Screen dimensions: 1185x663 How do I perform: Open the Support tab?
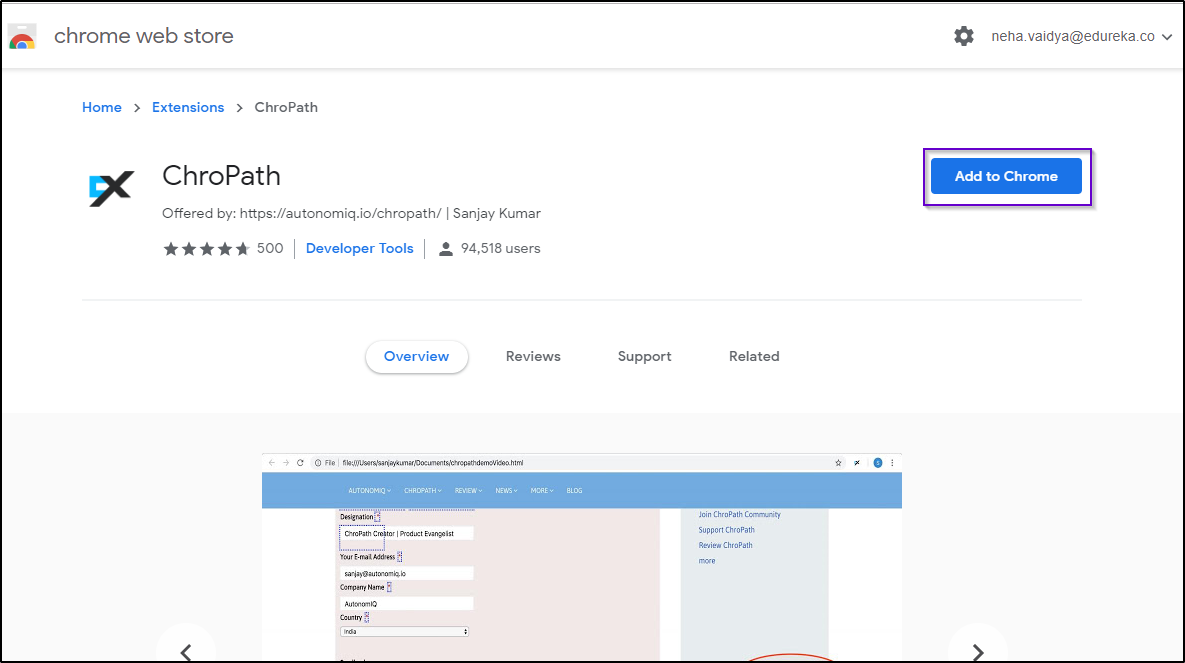[644, 357]
